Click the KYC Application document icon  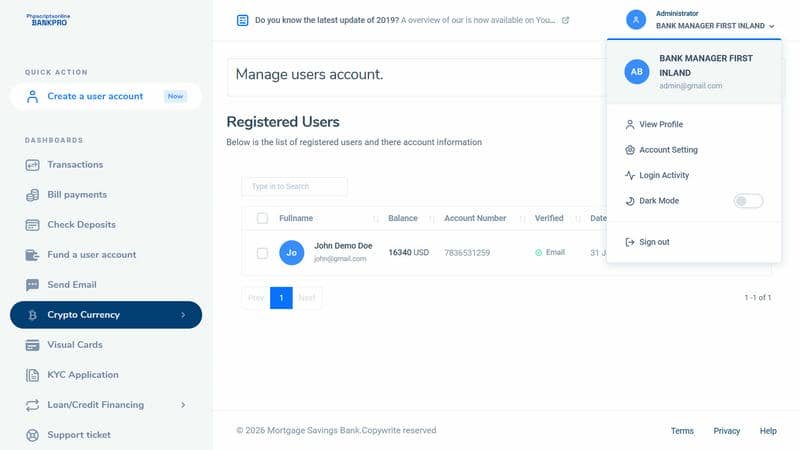[32, 375]
